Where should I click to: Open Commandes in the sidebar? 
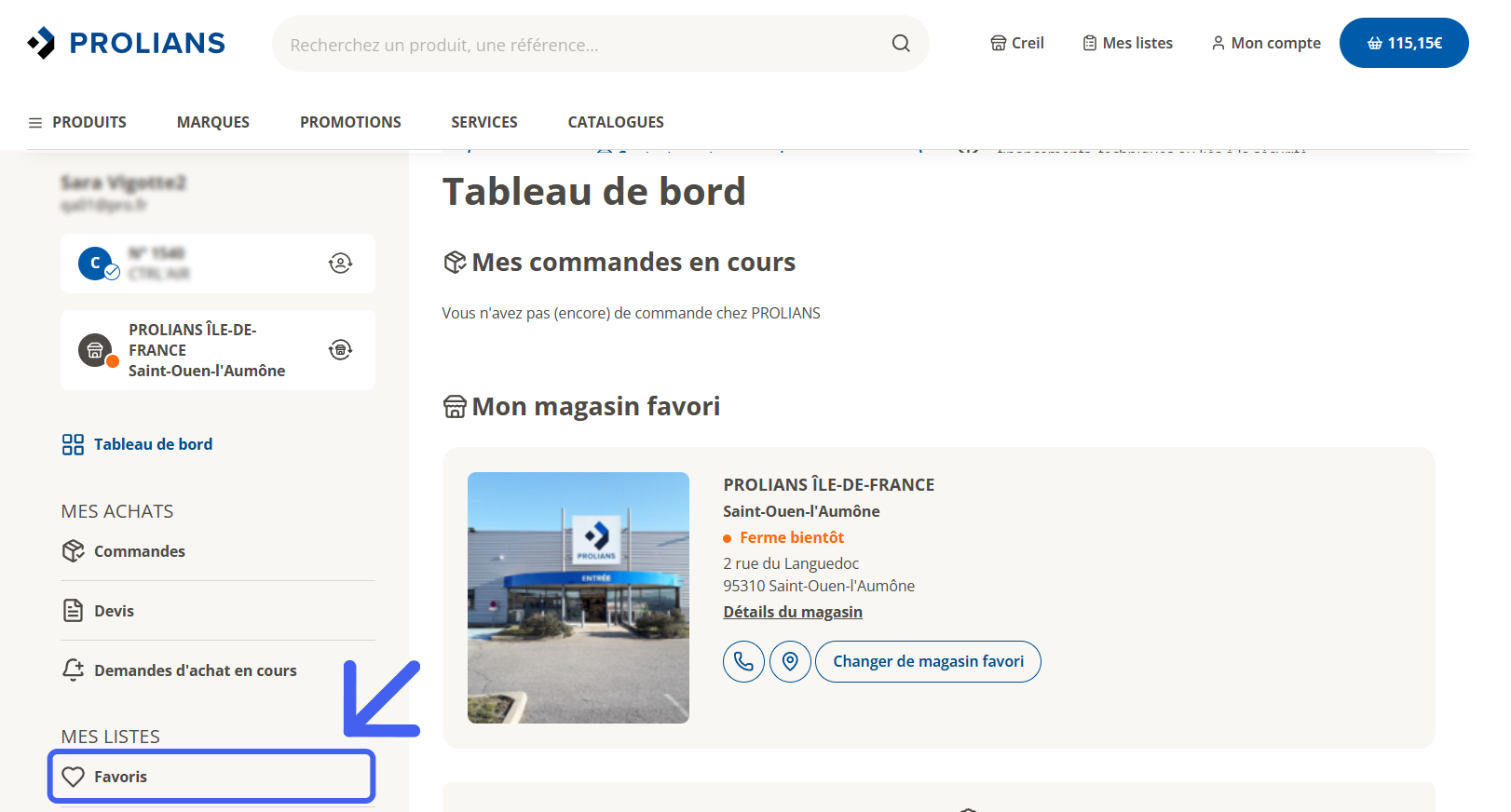tap(140, 551)
